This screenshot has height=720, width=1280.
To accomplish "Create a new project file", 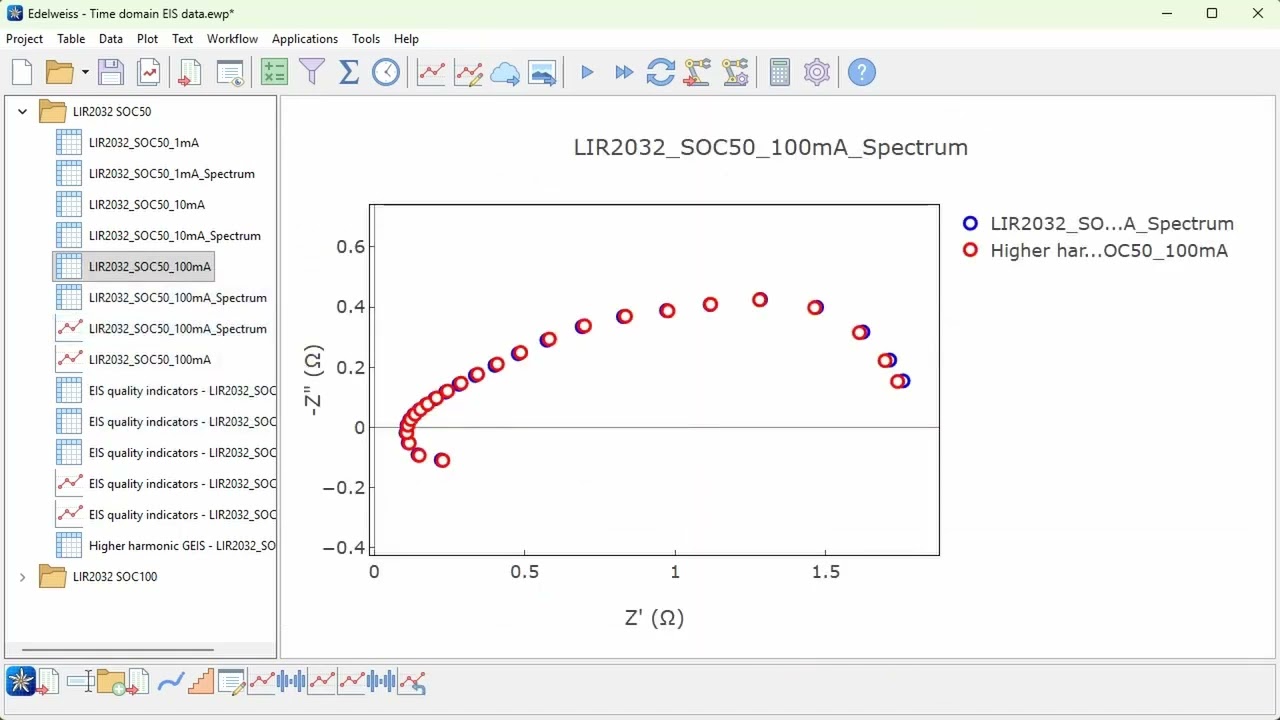I will pos(22,72).
